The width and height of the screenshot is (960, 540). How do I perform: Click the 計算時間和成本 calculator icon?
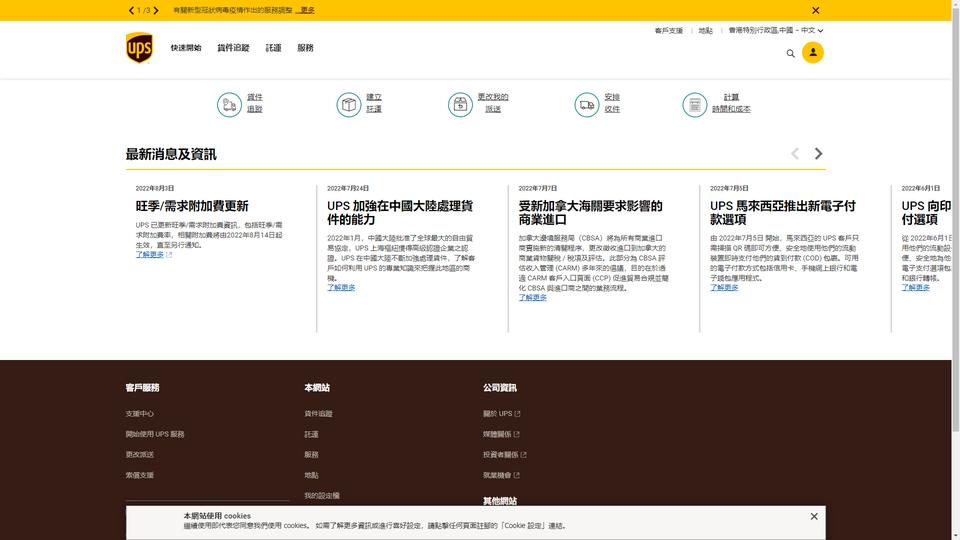[695, 105]
